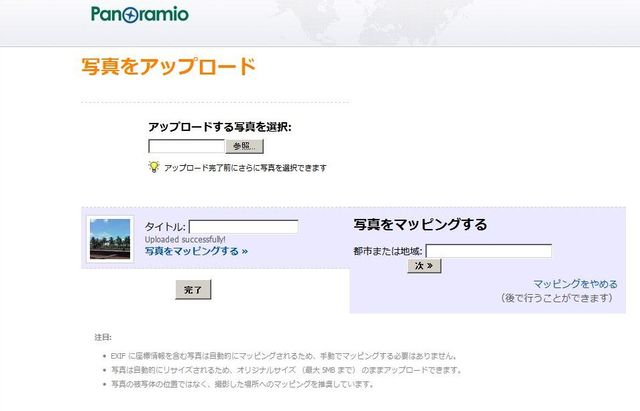Focus the 都市または地域 input field
Image resolution: width=640 pixels, height=411 pixels.
488,251
